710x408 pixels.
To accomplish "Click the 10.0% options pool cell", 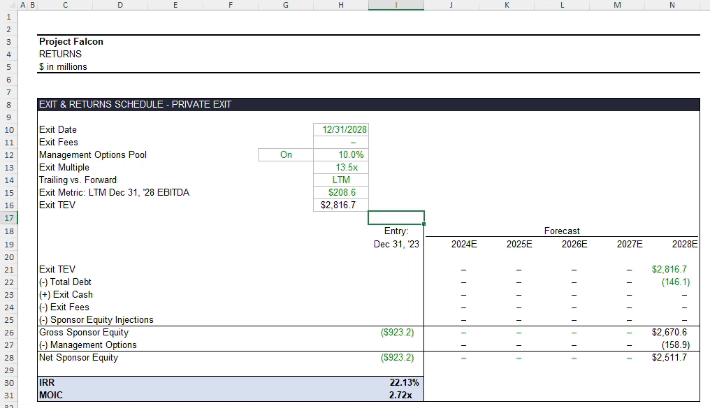I will click(340, 155).
